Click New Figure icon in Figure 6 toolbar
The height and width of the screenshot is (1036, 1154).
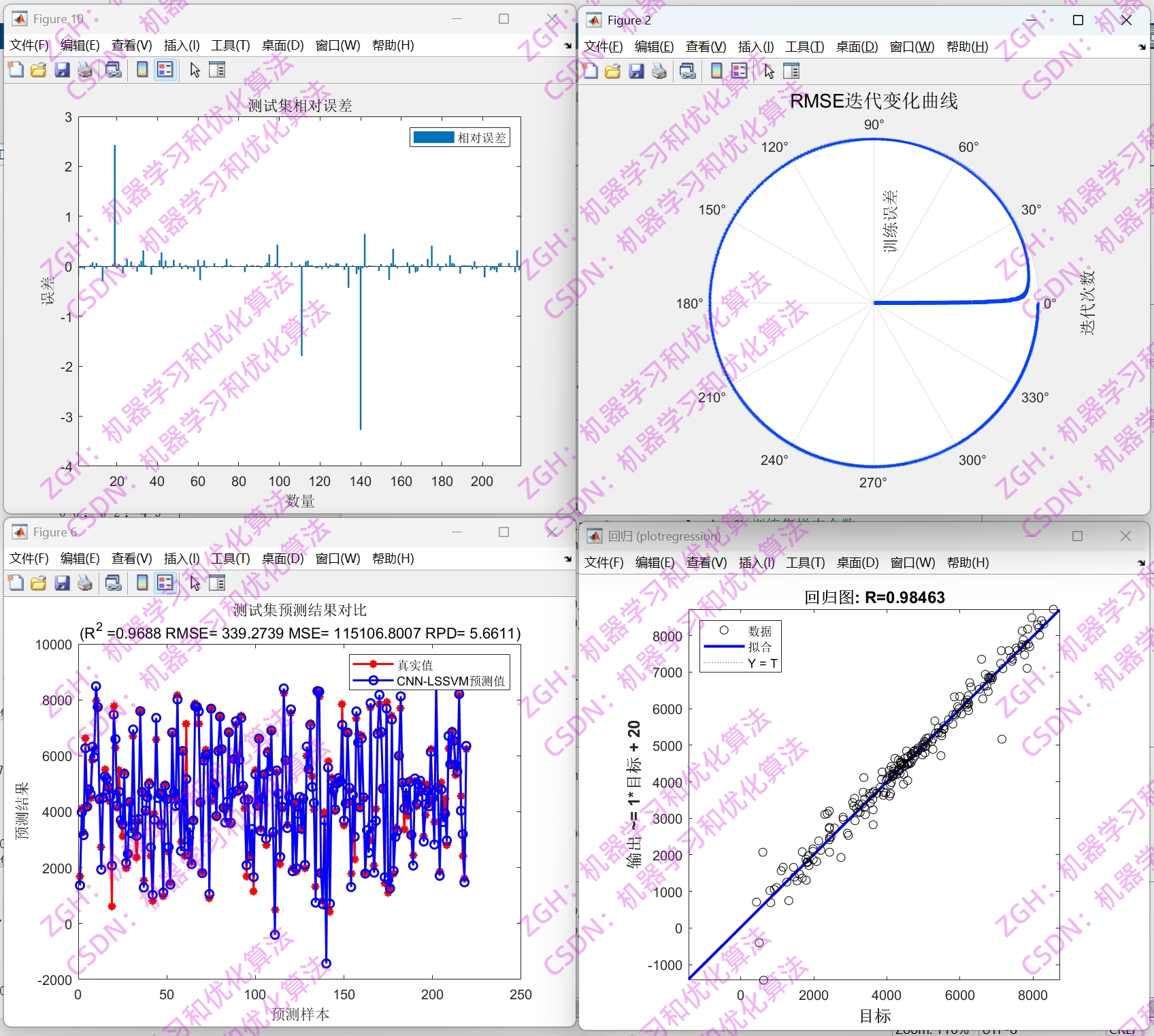[x=16, y=583]
